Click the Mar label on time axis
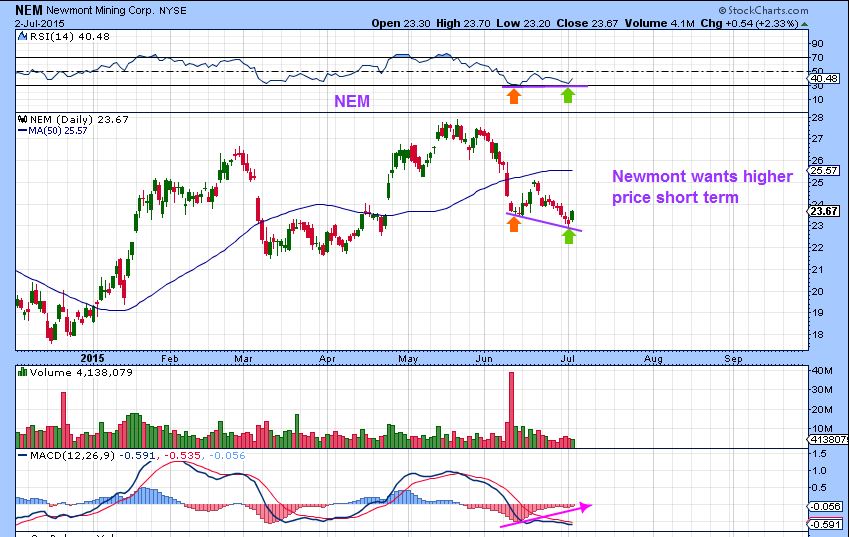 243,358
